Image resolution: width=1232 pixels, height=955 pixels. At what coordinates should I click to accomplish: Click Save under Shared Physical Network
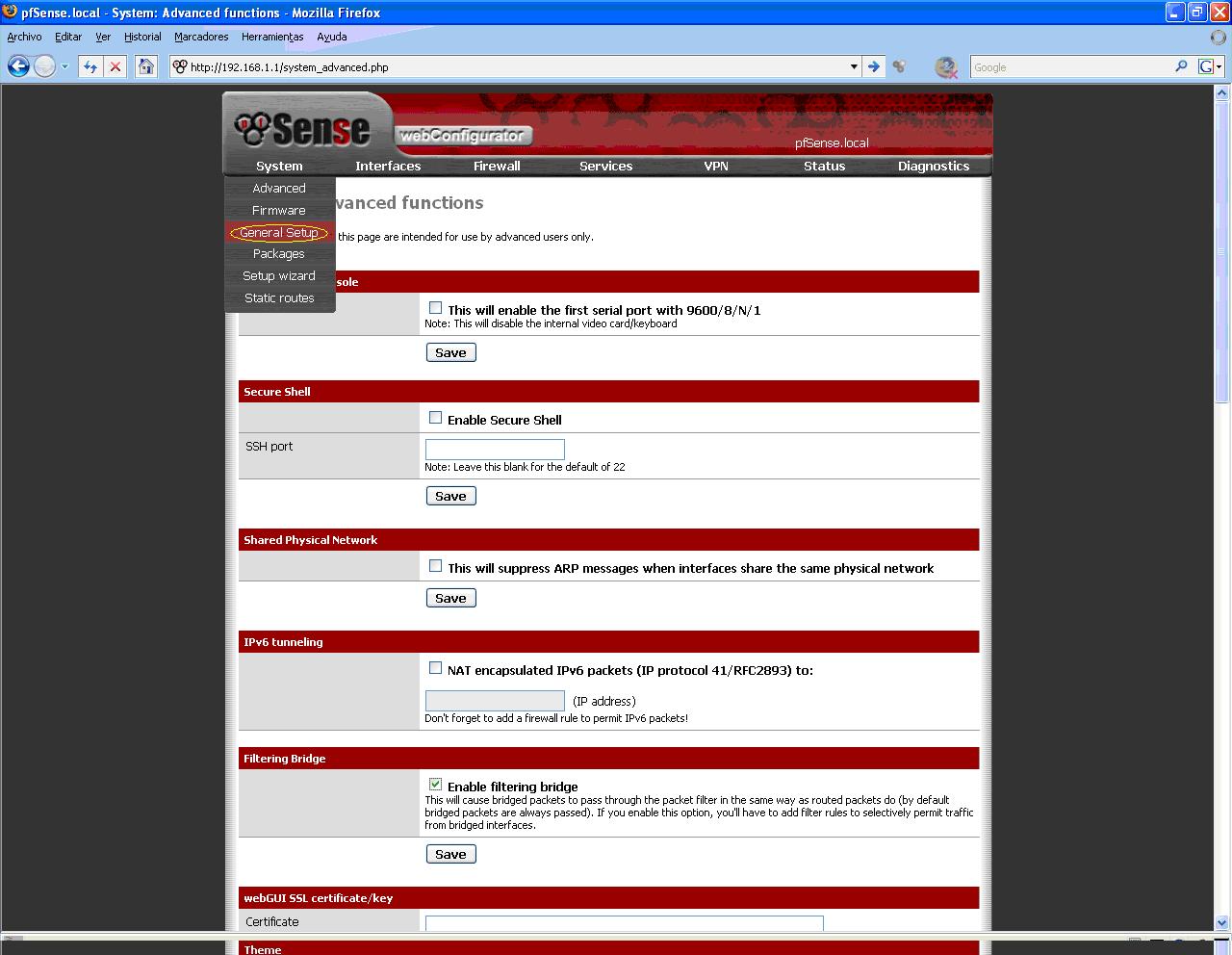(450, 598)
